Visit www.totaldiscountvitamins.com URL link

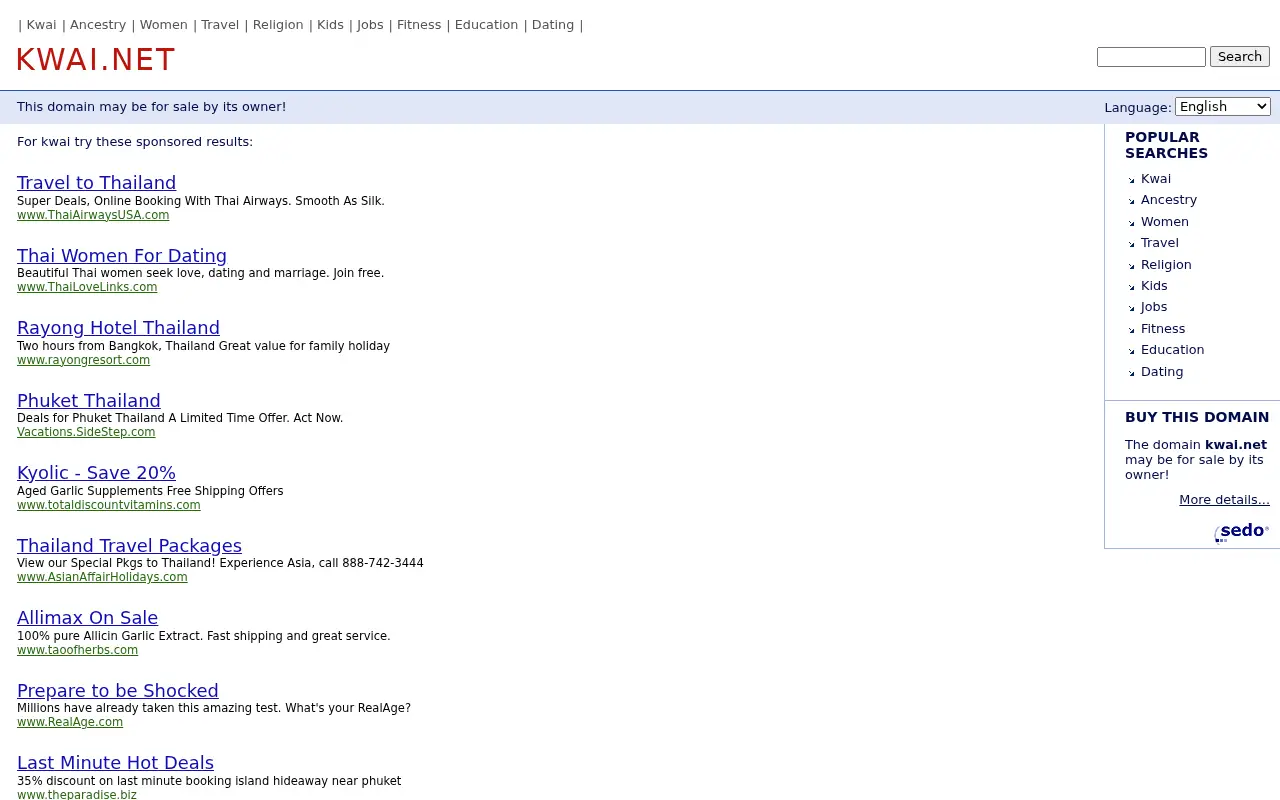coord(109,505)
